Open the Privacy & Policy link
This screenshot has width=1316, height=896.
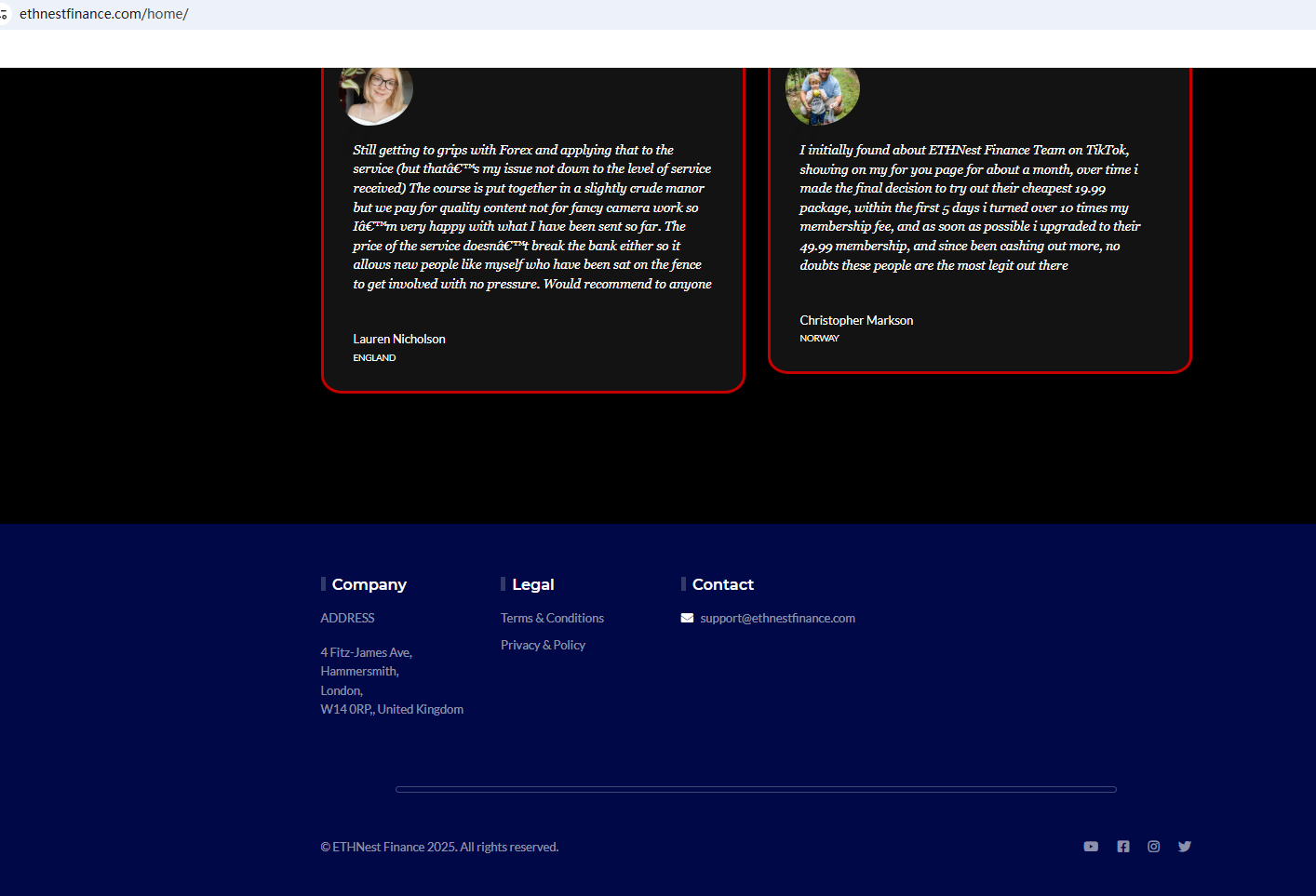click(x=543, y=645)
